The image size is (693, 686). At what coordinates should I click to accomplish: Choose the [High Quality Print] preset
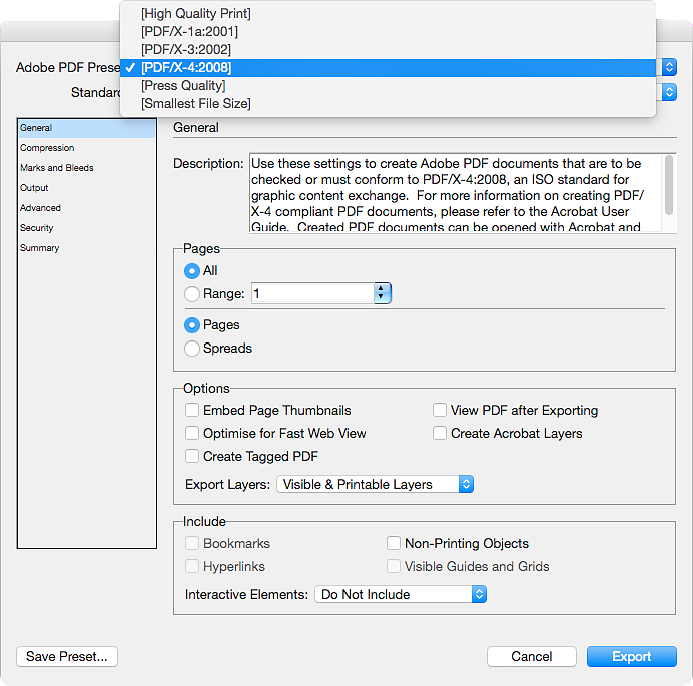(388, 14)
